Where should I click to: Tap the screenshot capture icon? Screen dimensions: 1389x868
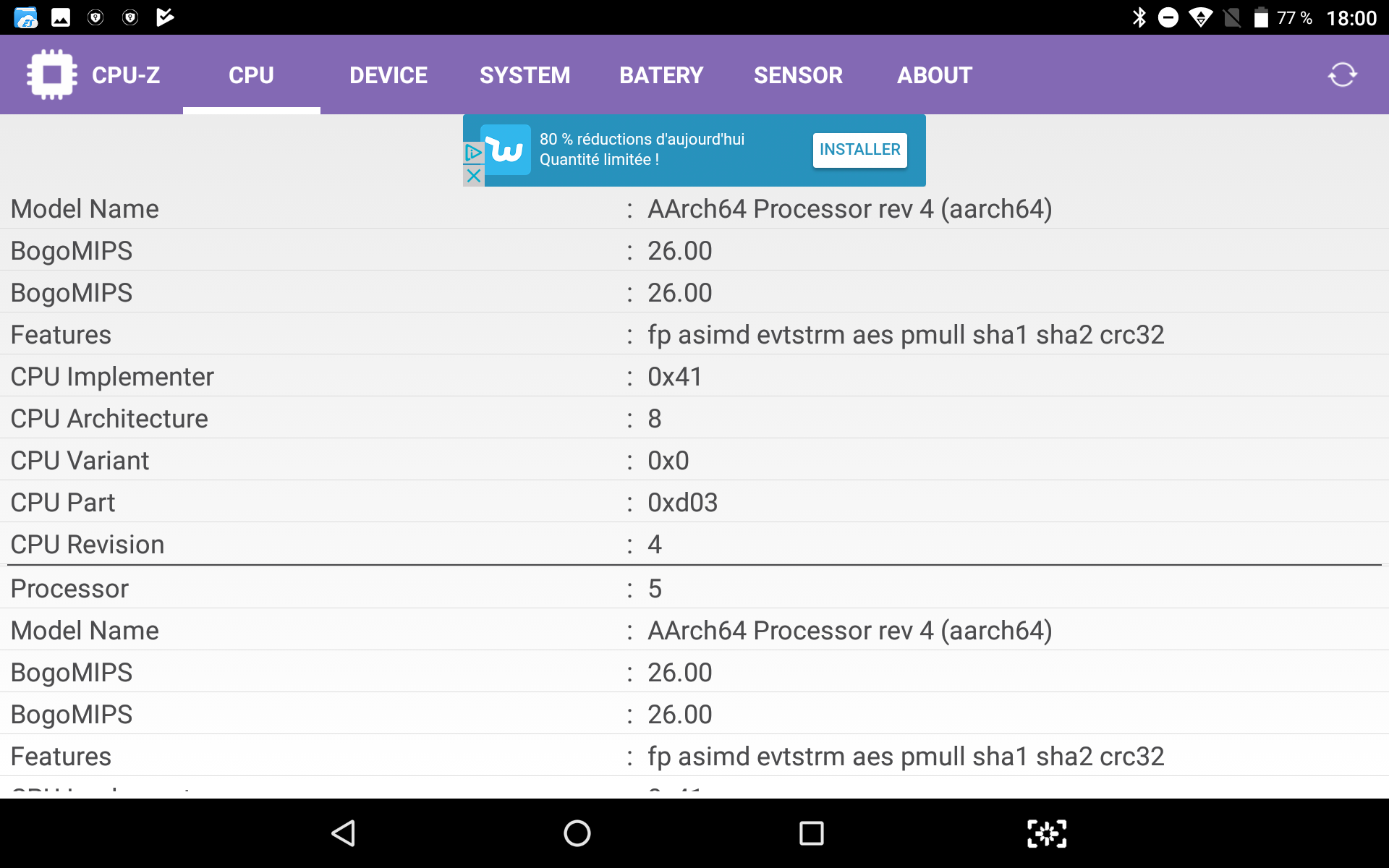tap(1047, 833)
